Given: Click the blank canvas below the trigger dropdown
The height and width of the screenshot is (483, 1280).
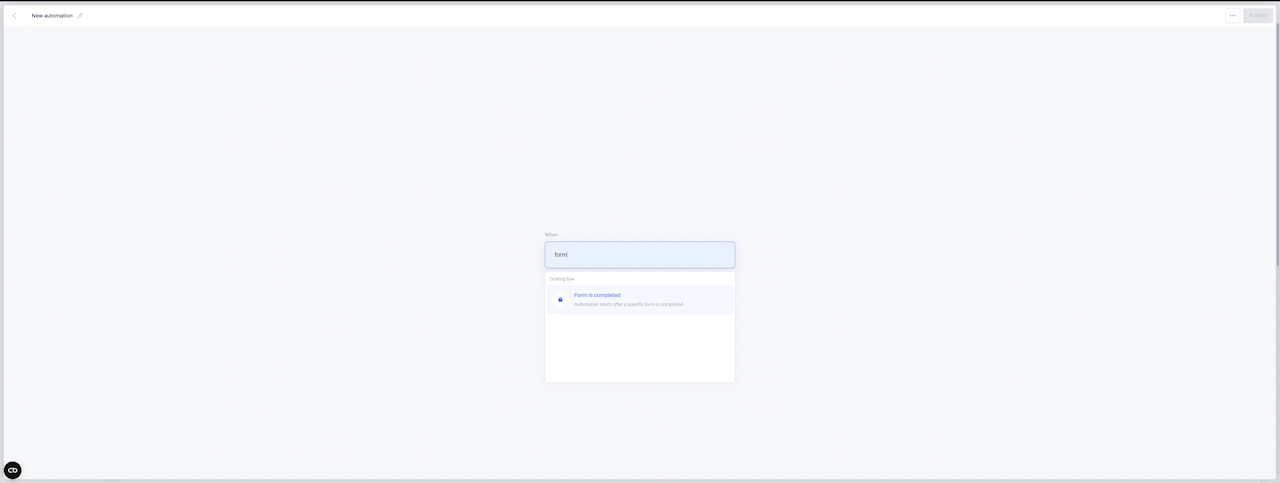Looking at the screenshot, I should tap(640, 430).
